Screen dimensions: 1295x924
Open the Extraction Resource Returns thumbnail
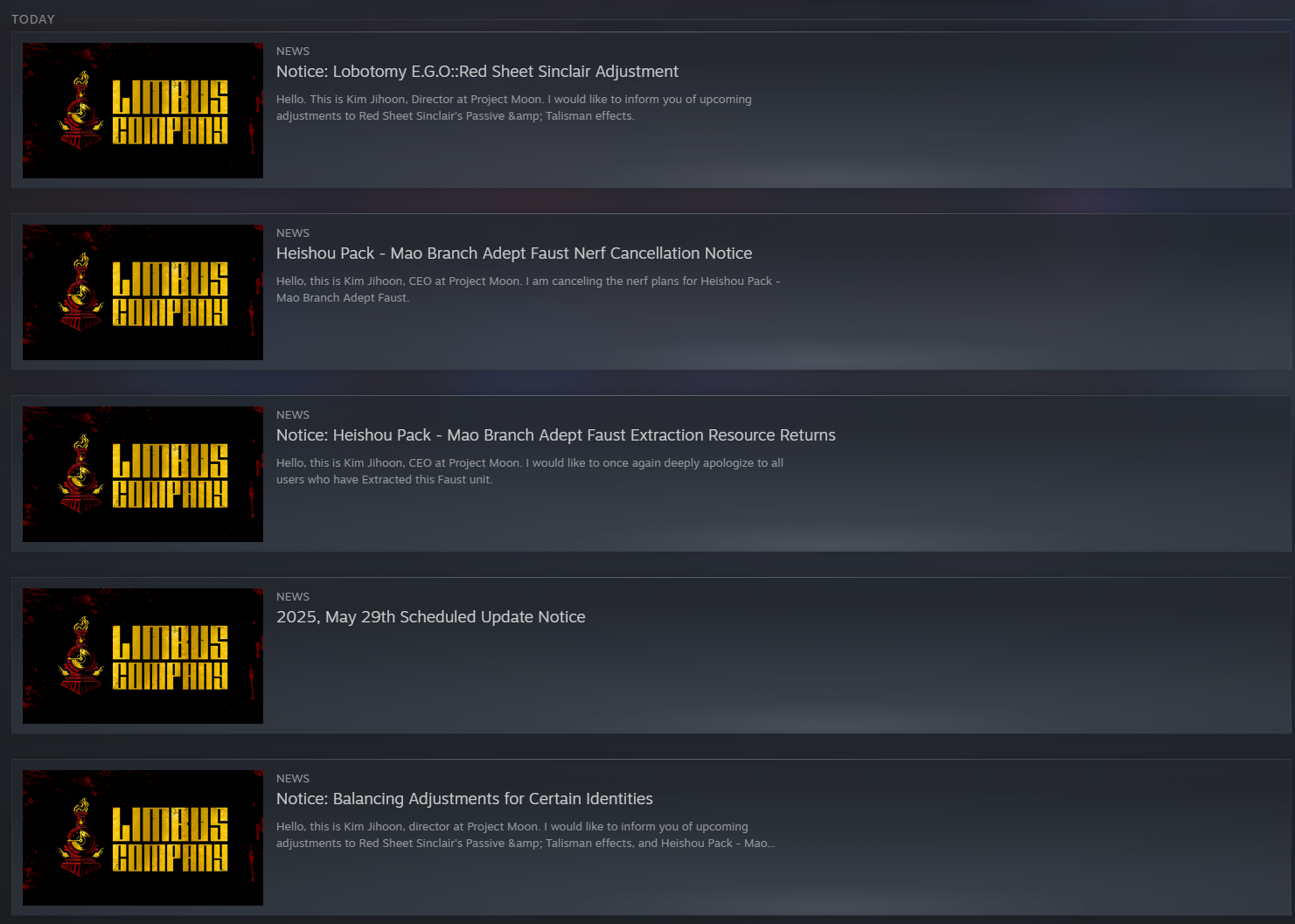click(x=143, y=474)
